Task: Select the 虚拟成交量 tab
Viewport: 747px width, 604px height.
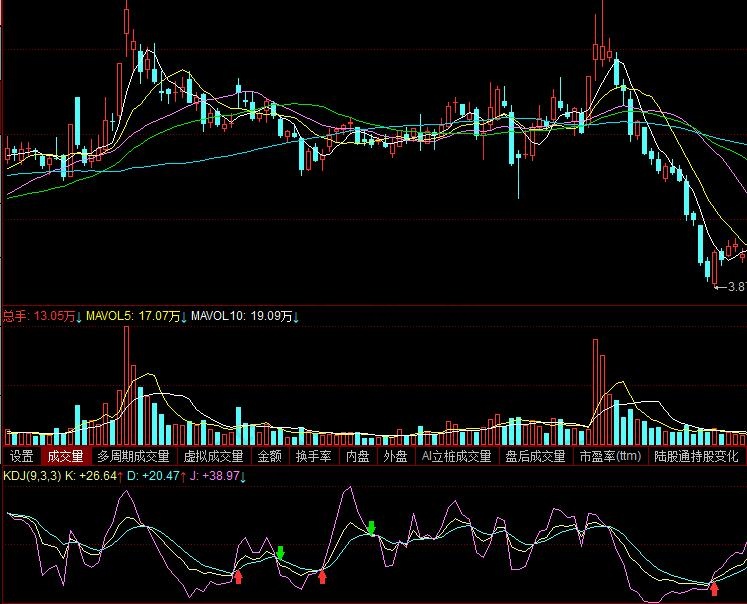Action: [213, 456]
